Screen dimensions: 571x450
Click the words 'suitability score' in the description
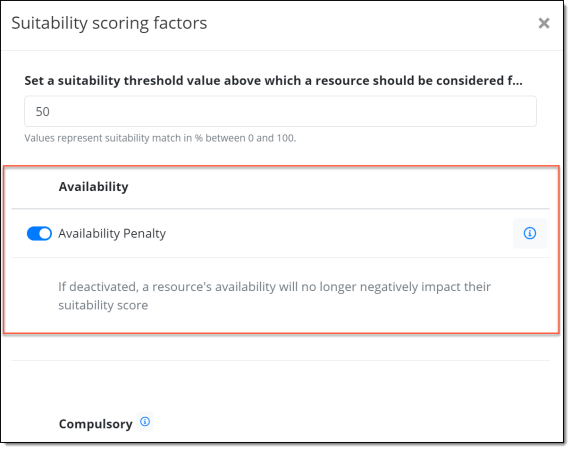click(x=103, y=305)
